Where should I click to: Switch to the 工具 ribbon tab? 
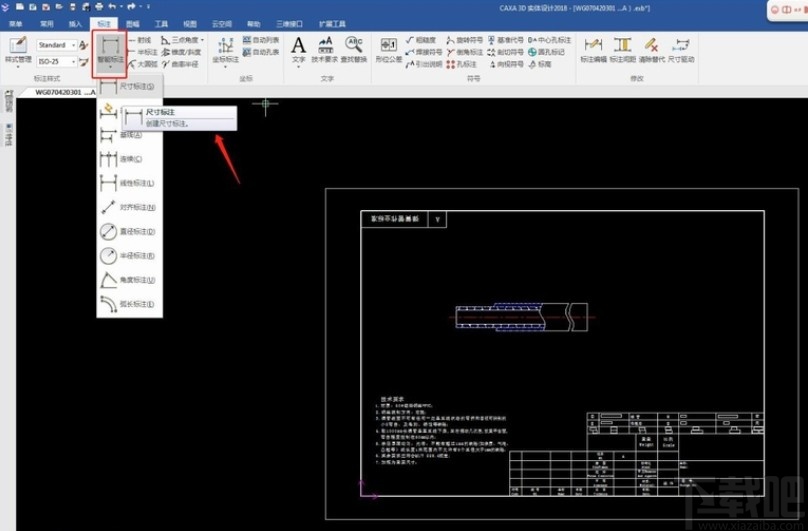pyautogui.click(x=161, y=24)
